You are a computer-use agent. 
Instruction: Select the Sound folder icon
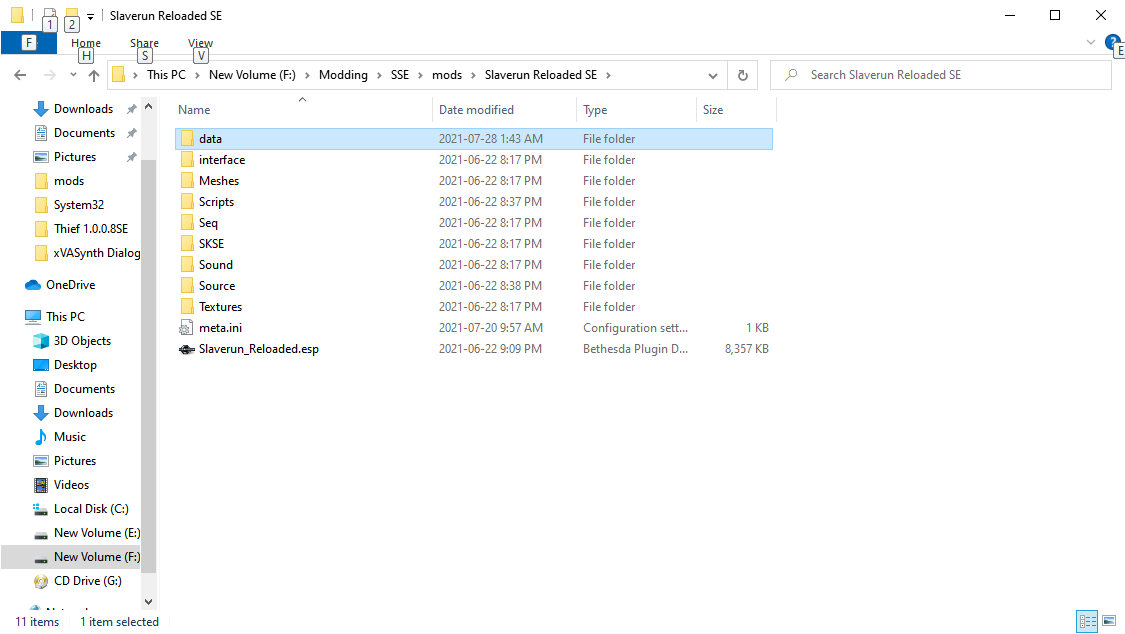coord(187,265)
